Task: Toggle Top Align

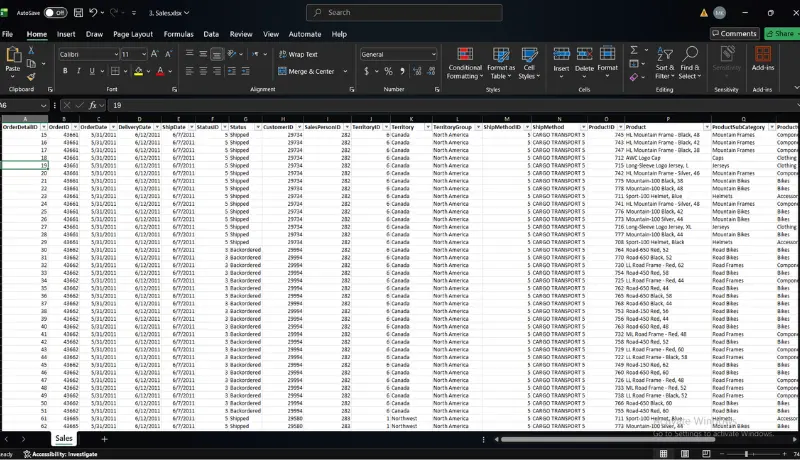Action: click(x=189, y=54)
